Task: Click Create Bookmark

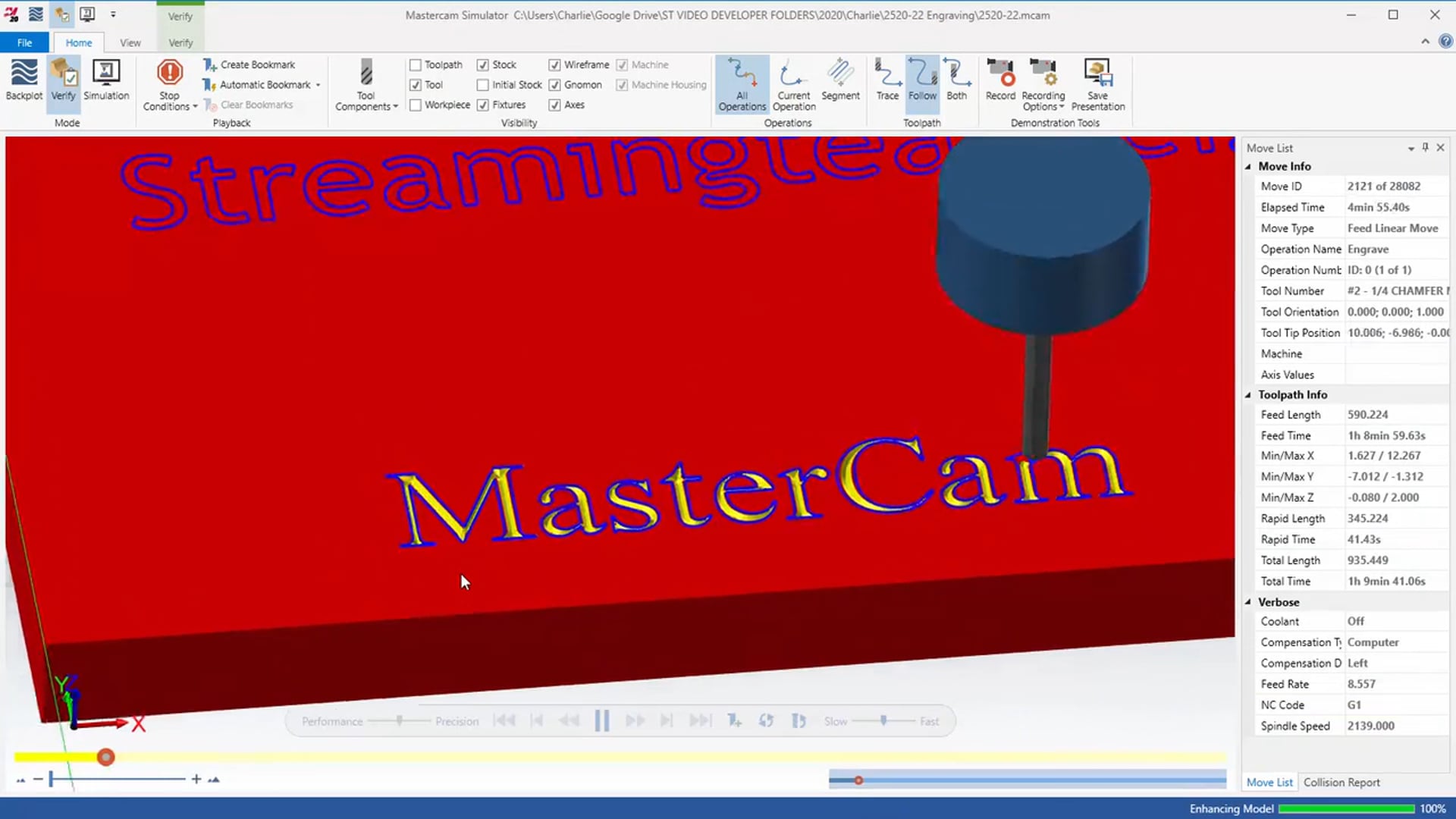Action: (249, 64)
